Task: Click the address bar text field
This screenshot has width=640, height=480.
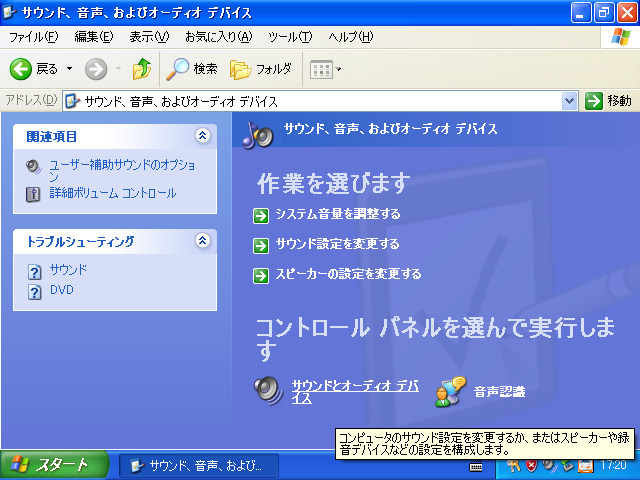Action: click(320, 101)
